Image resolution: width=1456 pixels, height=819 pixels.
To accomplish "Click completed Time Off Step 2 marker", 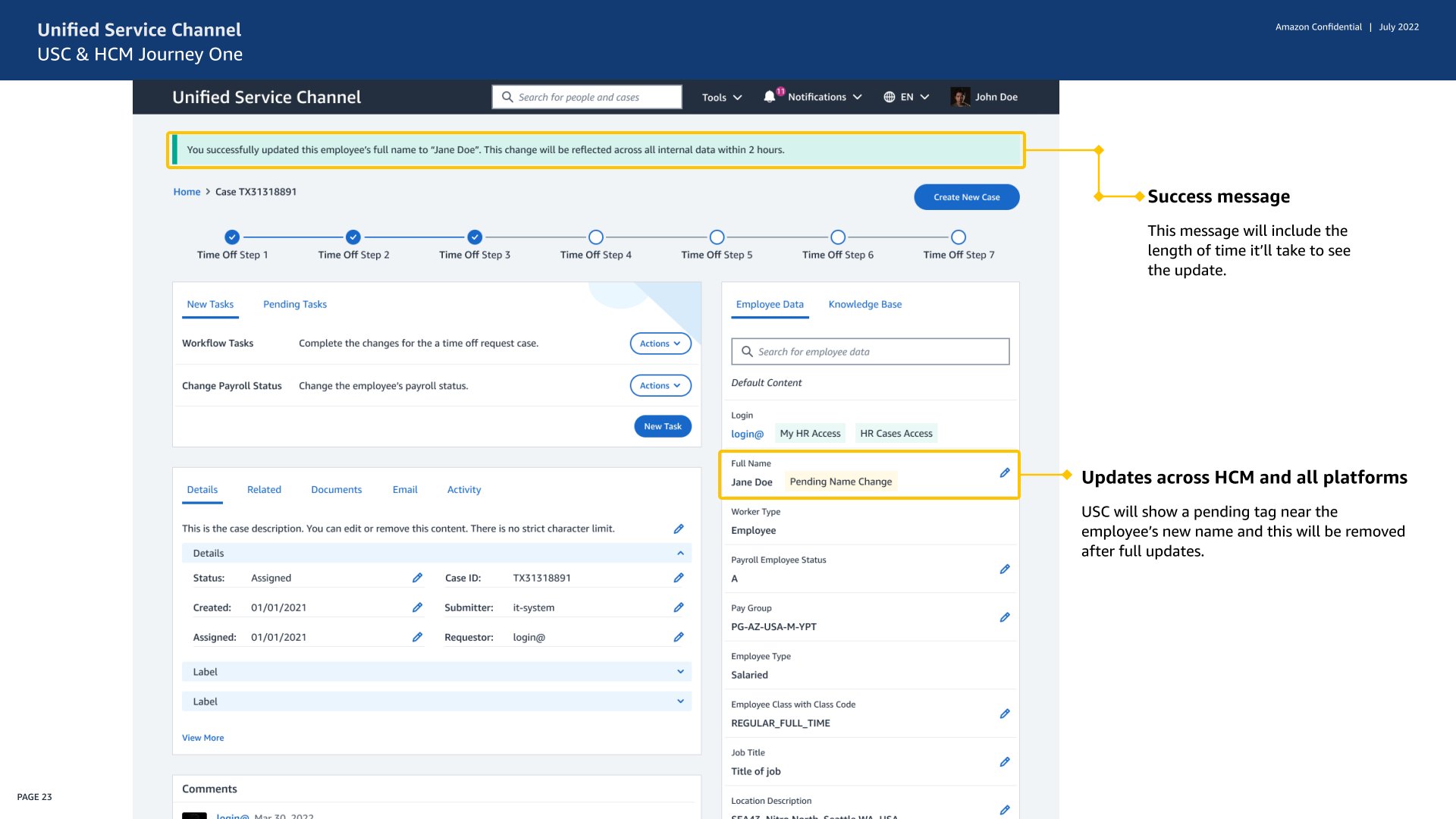I will (353, 237).
